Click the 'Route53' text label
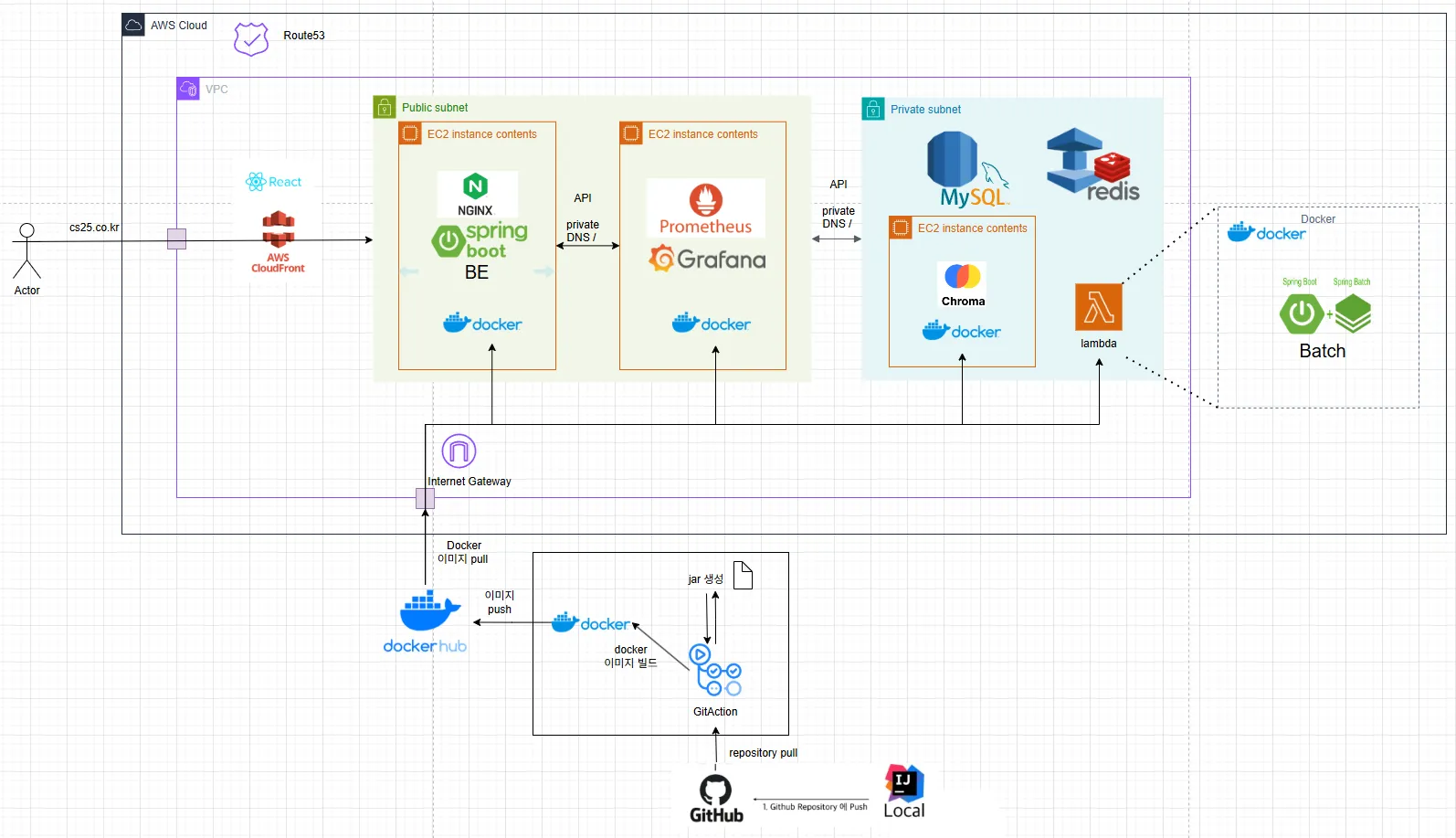Viewport: 1456px width, 838px height. pos(304,36)
